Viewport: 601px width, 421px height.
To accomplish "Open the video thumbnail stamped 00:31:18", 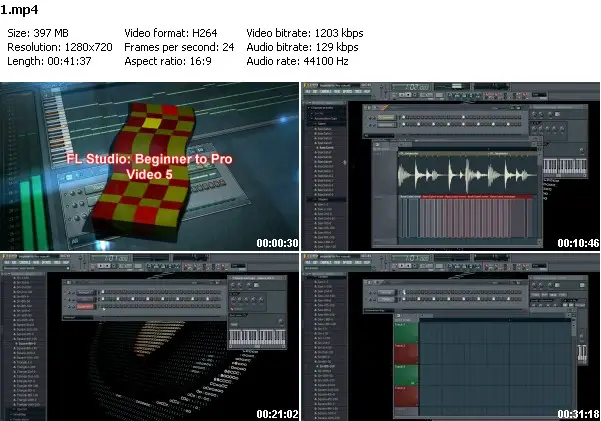I will coord(450,337).
